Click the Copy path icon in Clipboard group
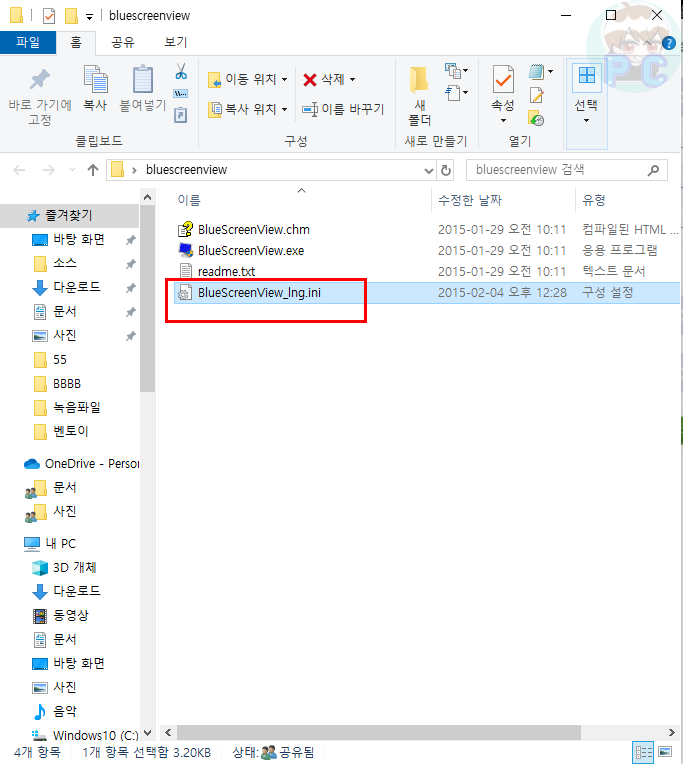 point(181,93)
